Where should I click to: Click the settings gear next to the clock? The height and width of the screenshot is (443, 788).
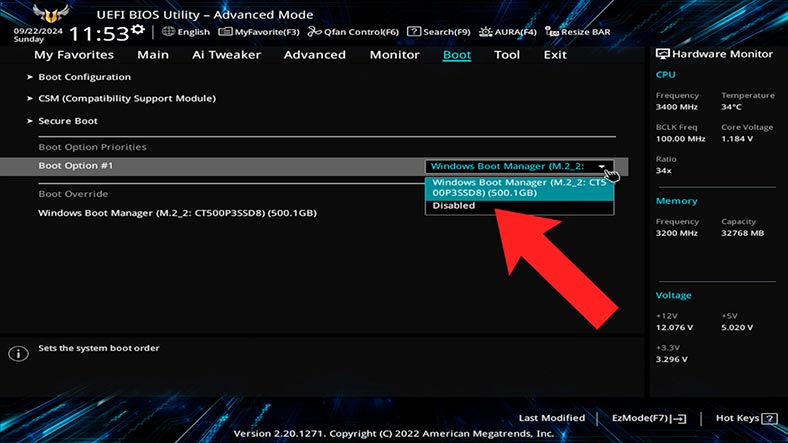coord(138,31)
